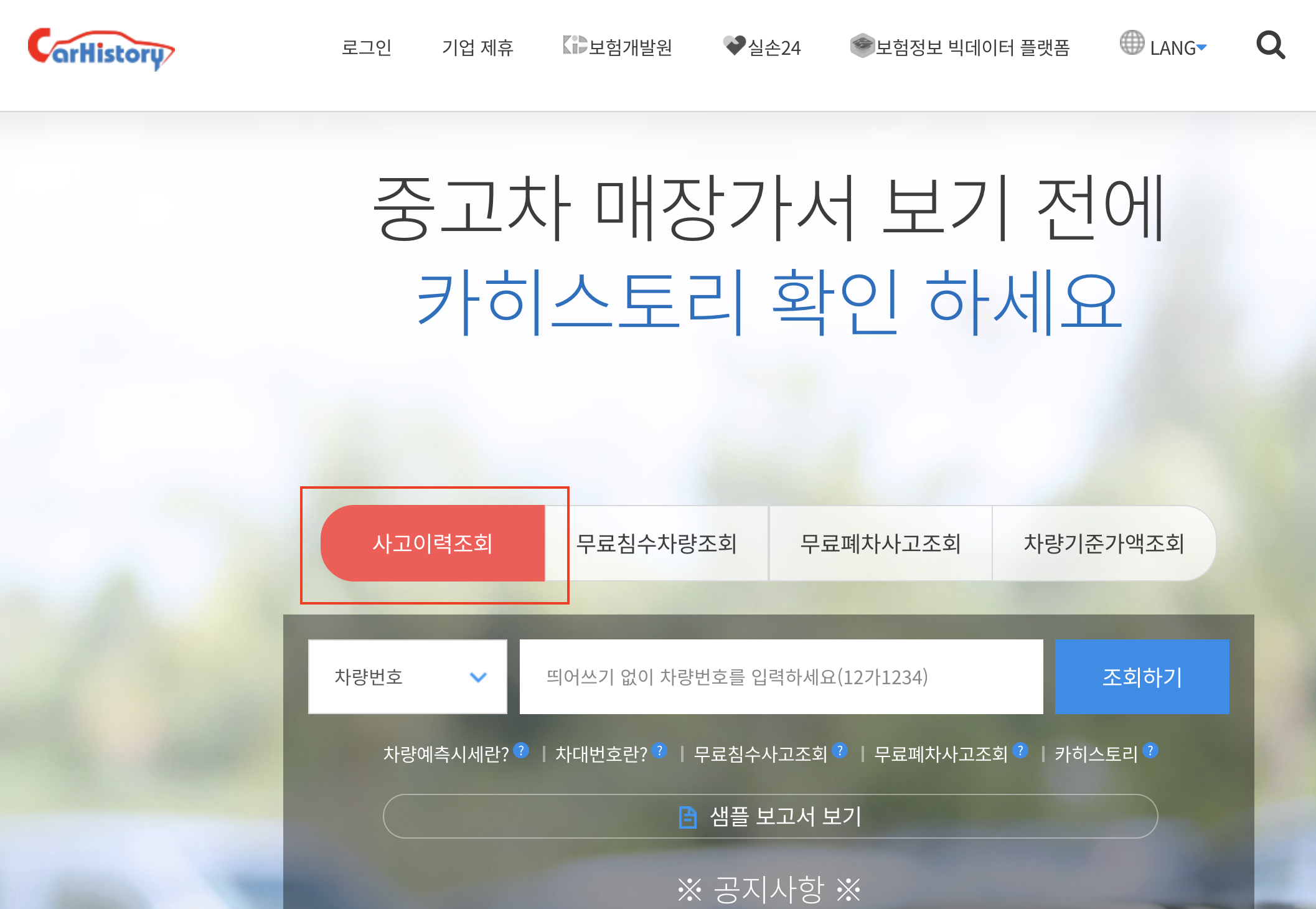Open the 차량번호 search type dropdown
The image size is (1316, 909).
coord(408,677)
